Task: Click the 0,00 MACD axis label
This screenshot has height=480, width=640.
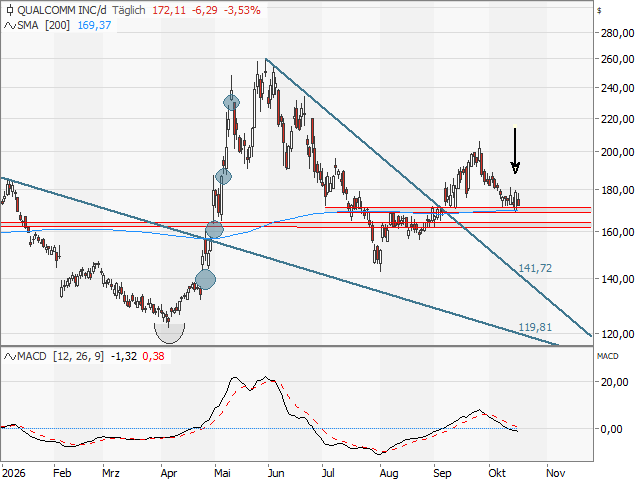Action: coord(611,429)
